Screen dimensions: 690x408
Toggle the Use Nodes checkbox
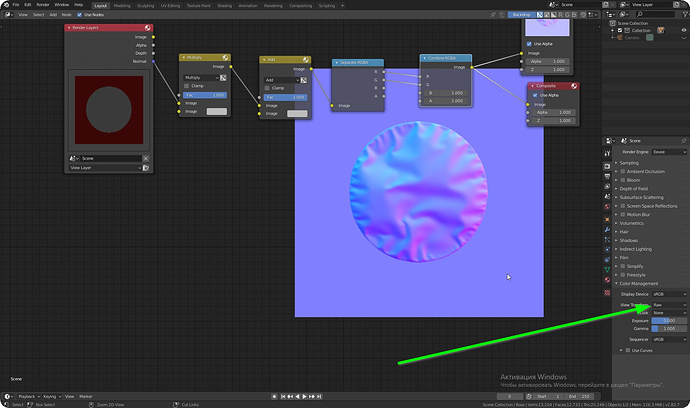(x=79, y=15)
